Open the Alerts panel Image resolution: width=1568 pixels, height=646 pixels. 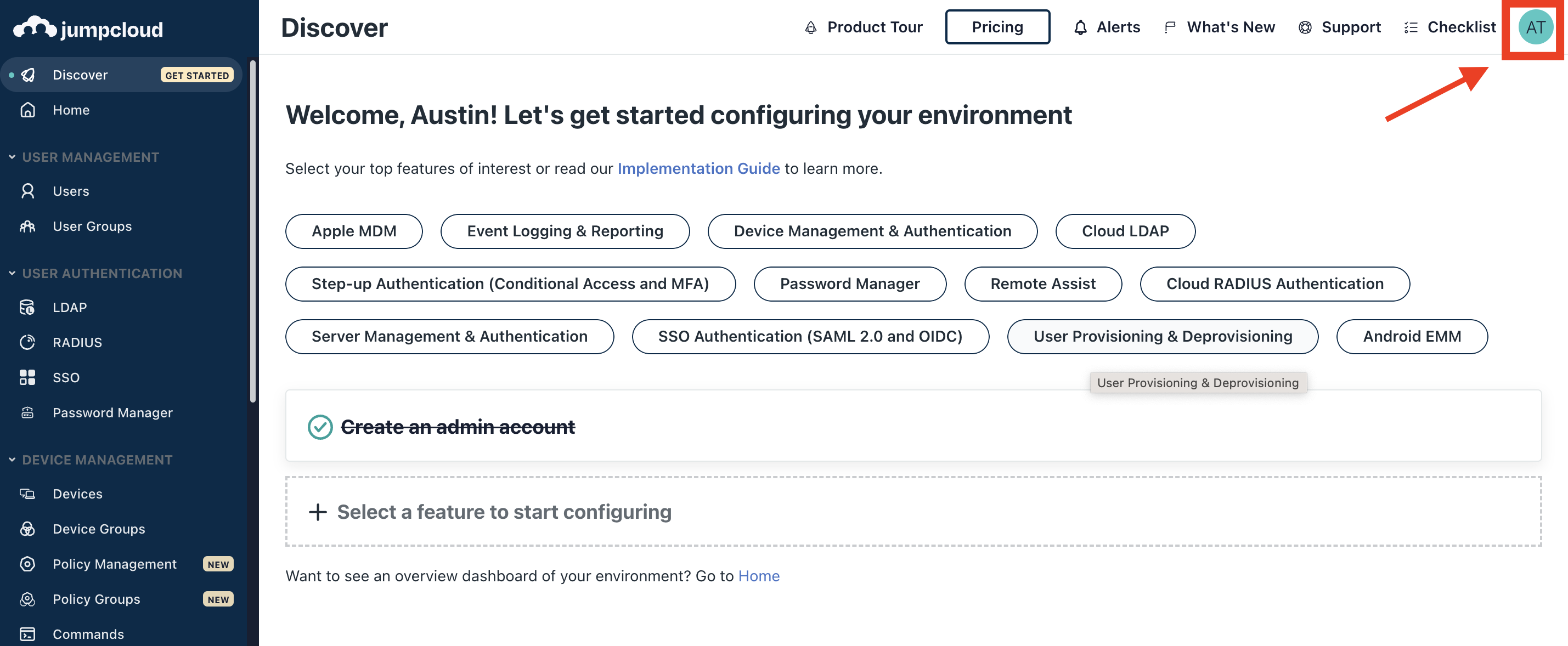1107,27
